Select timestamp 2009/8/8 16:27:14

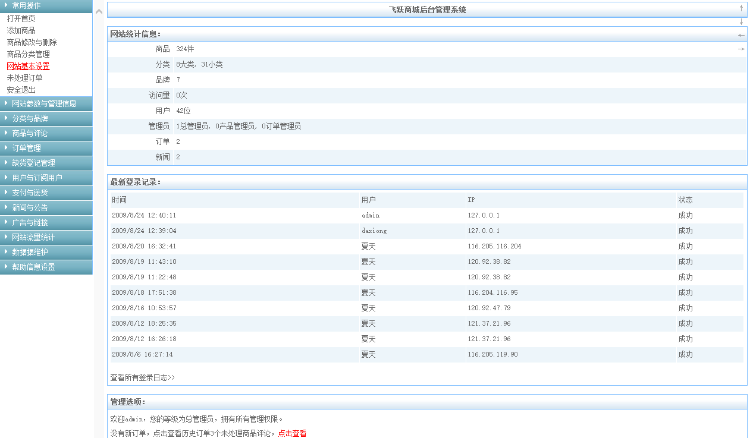tap(142, 354)
